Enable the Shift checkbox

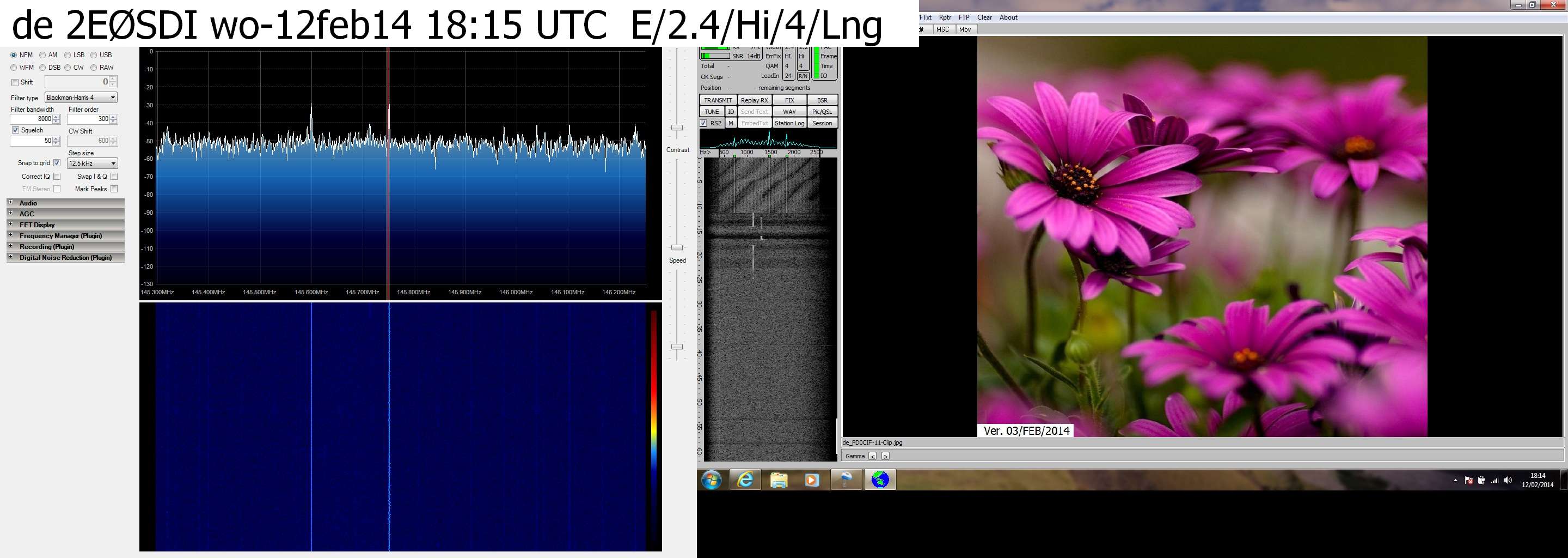15,83
